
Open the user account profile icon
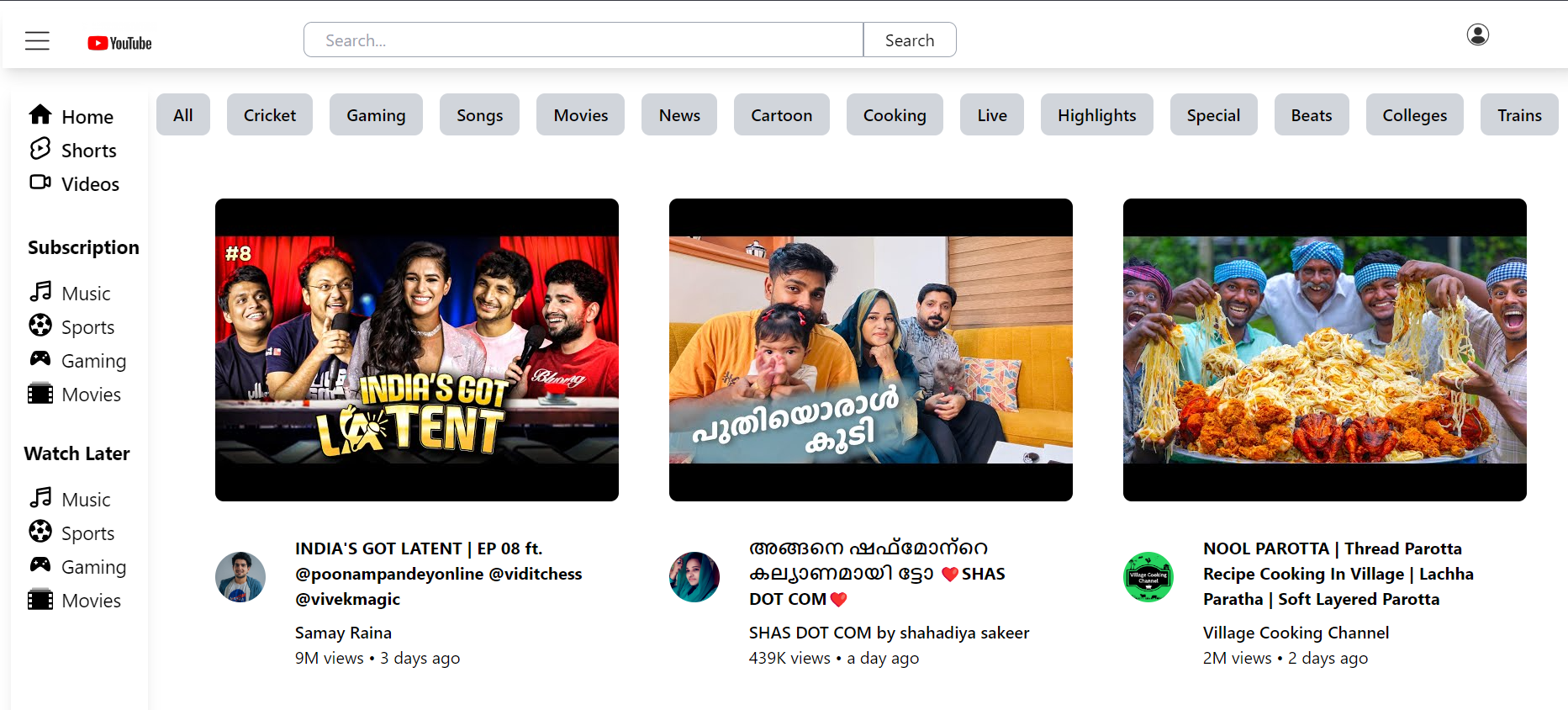1477,34
